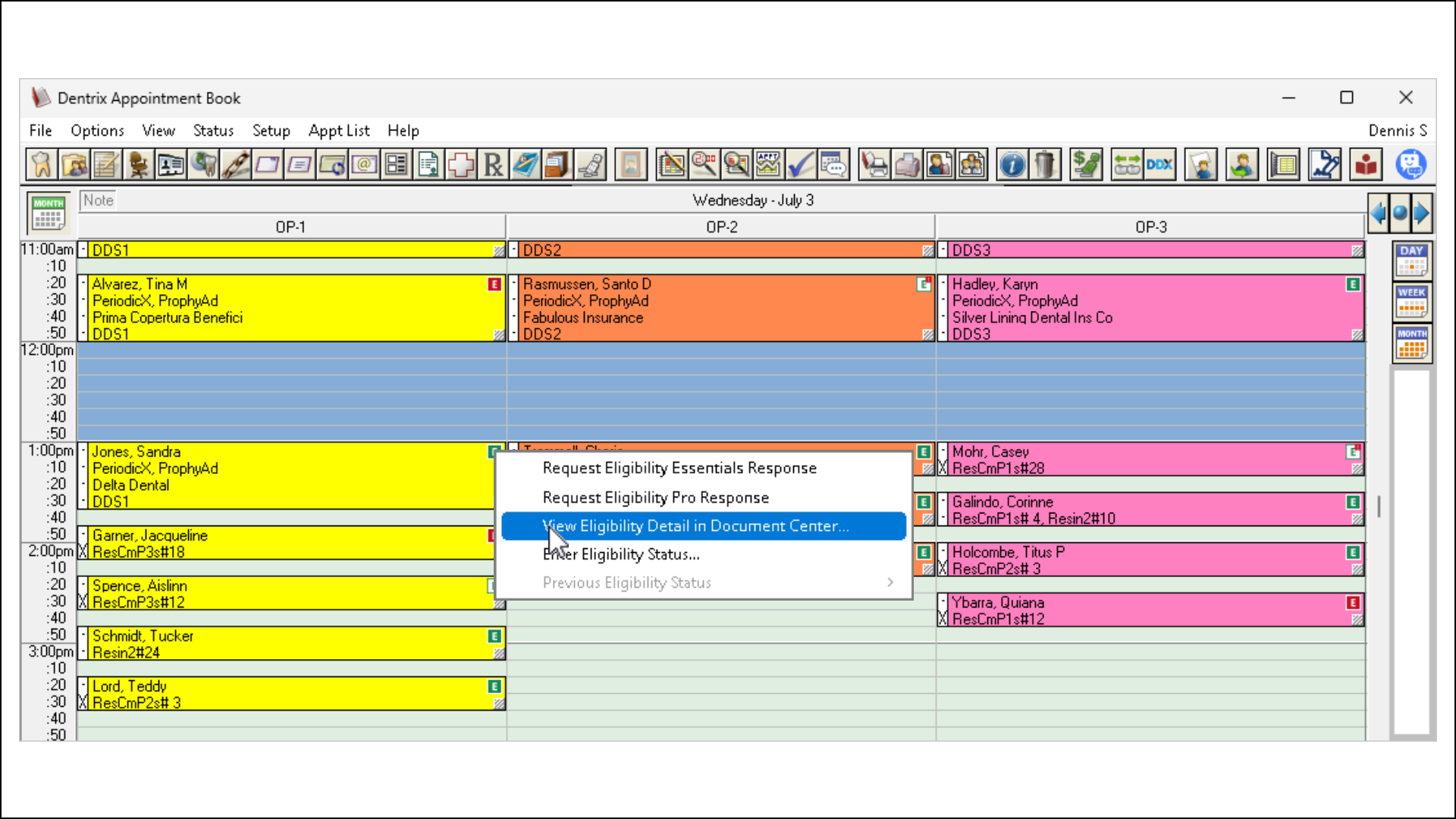1456x819 pixels.
Task: Click the DDX toolbar icon
Action: point(1159,165)
